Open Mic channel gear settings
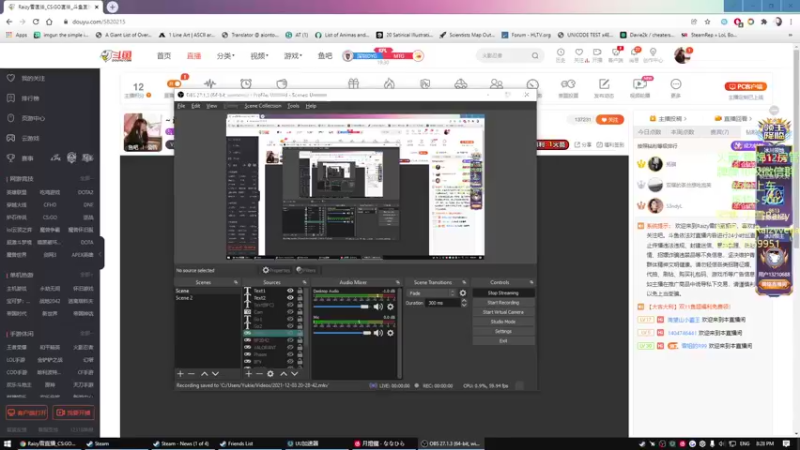The height and width of the screenshot is (450, 800). click(x=390, y=333)
